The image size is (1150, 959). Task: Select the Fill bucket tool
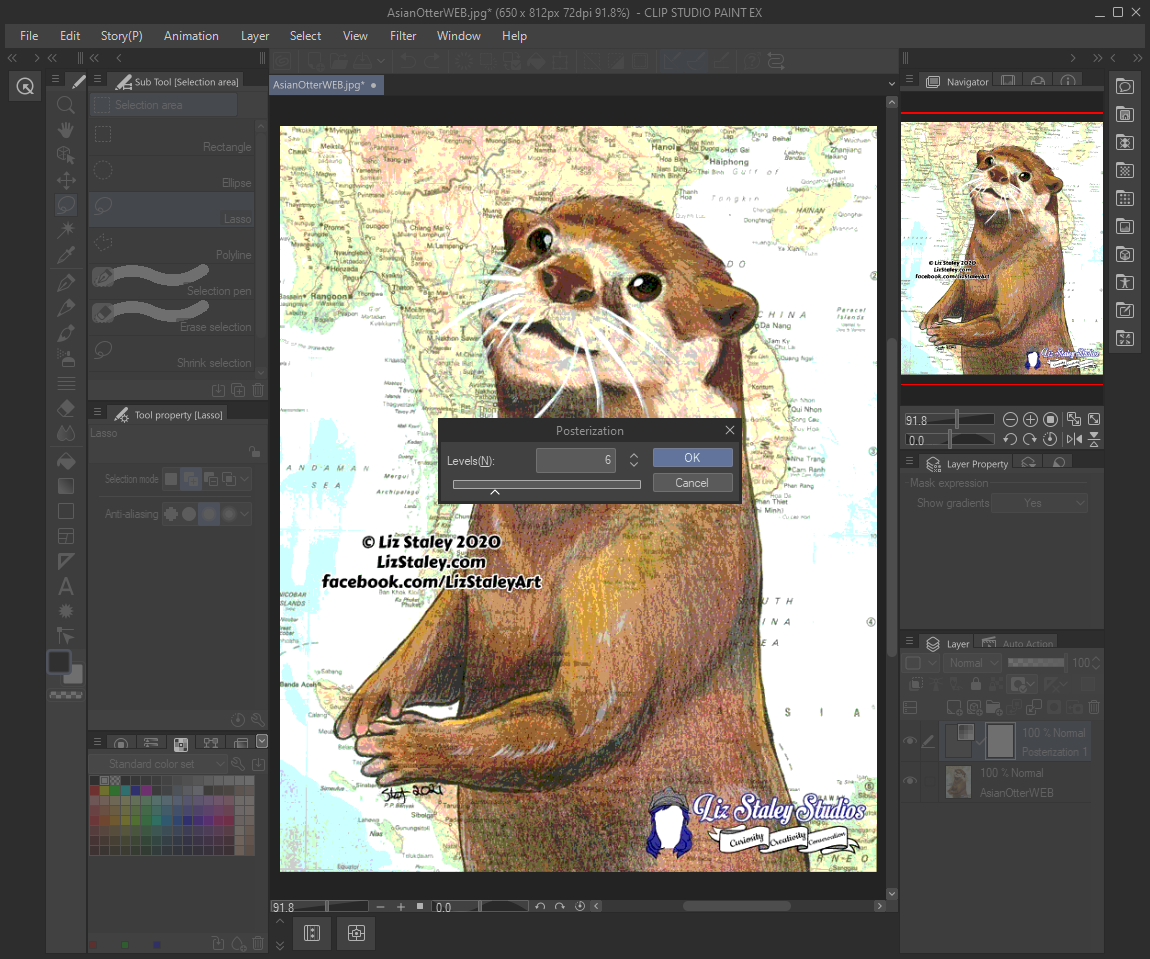click(x=66, y=461)
